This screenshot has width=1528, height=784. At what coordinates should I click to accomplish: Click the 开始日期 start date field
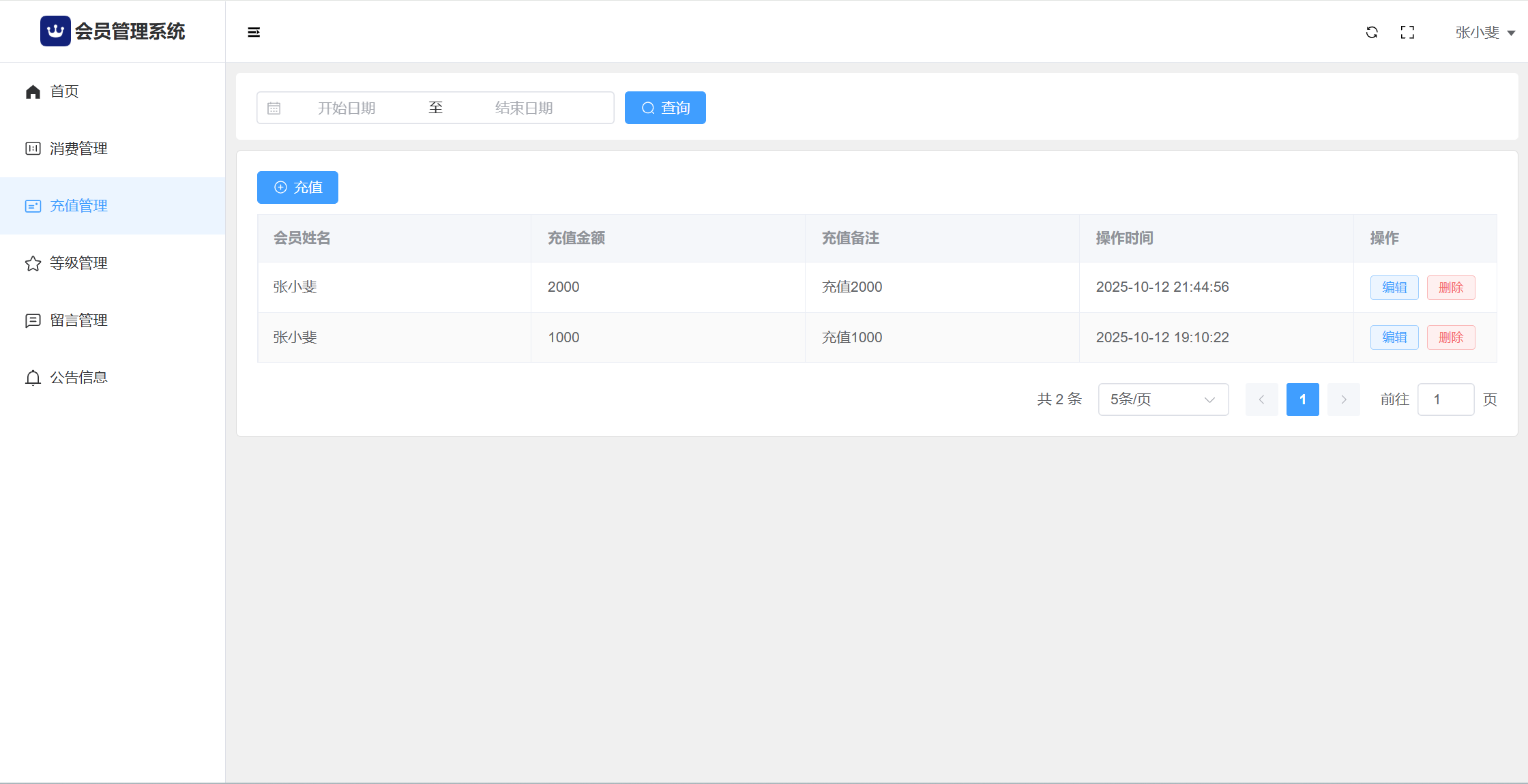point(347,108)
